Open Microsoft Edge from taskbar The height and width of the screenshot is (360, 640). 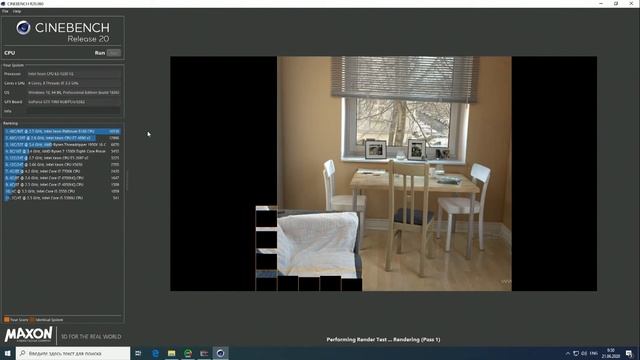(155, 353)
